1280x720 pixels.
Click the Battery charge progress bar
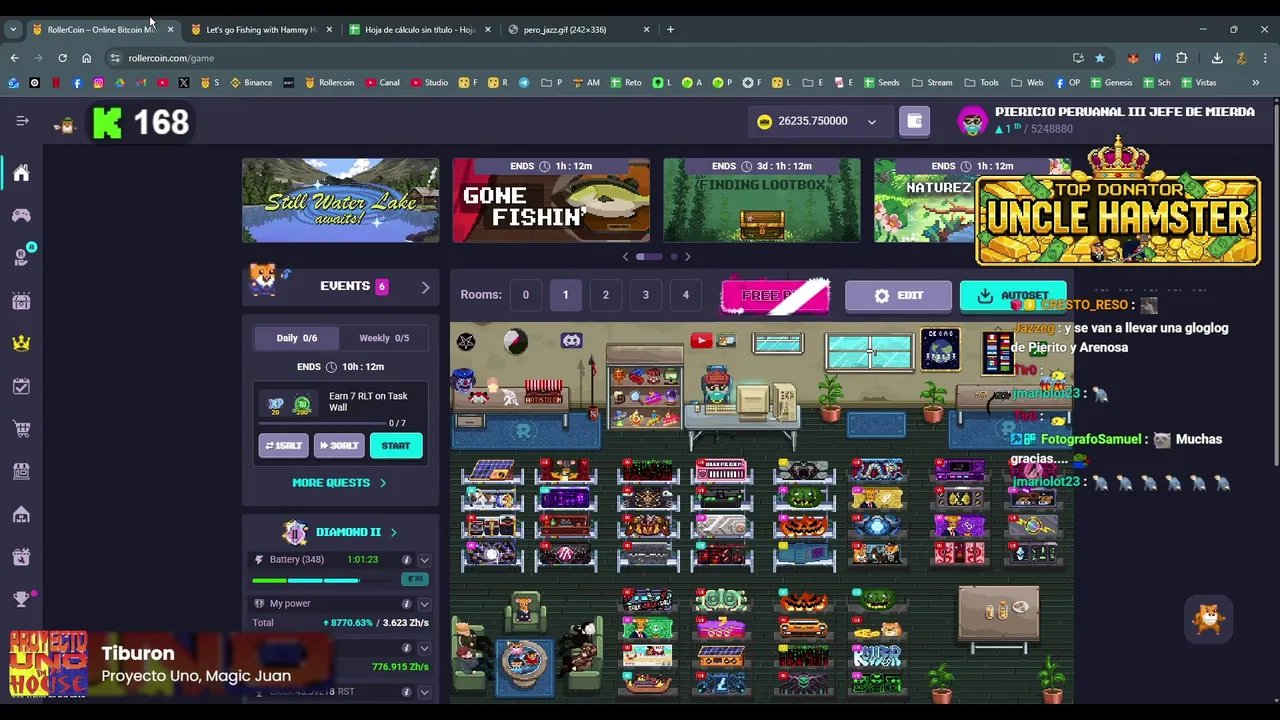pos(325,580)
